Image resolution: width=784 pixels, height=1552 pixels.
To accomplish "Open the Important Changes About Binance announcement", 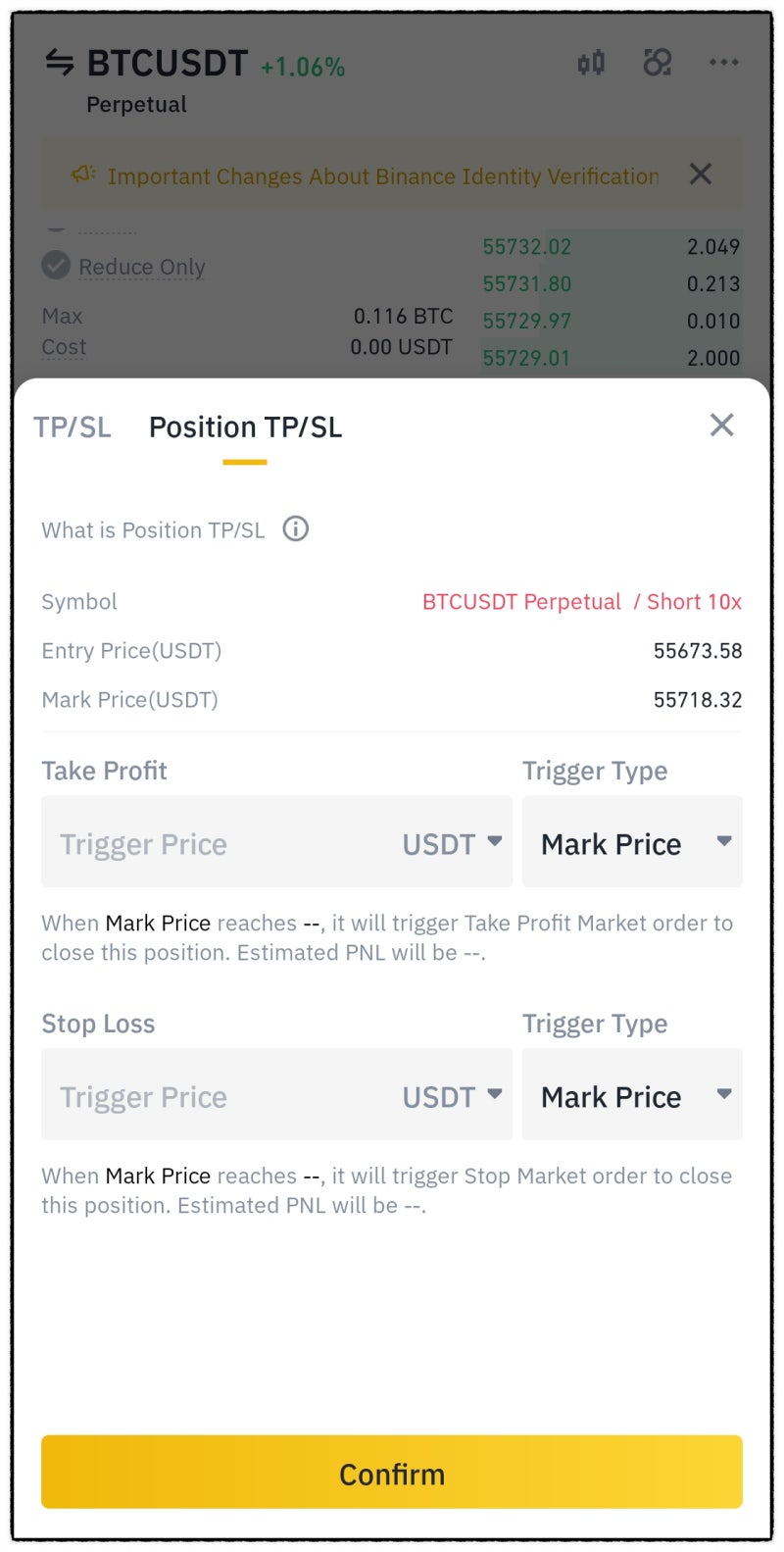I will tap(382, 176).
